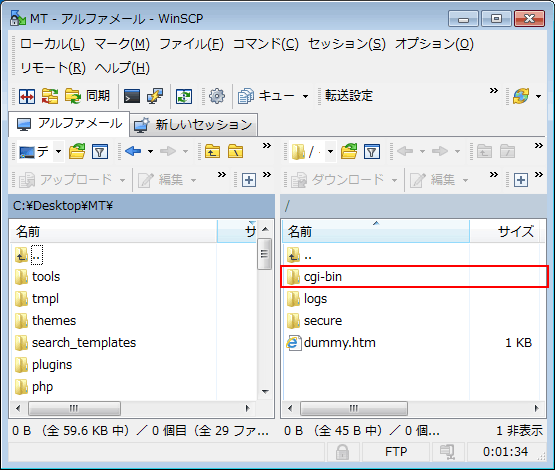Sort local files by 名前 column
555x470 pixels.
click(113, 232)
